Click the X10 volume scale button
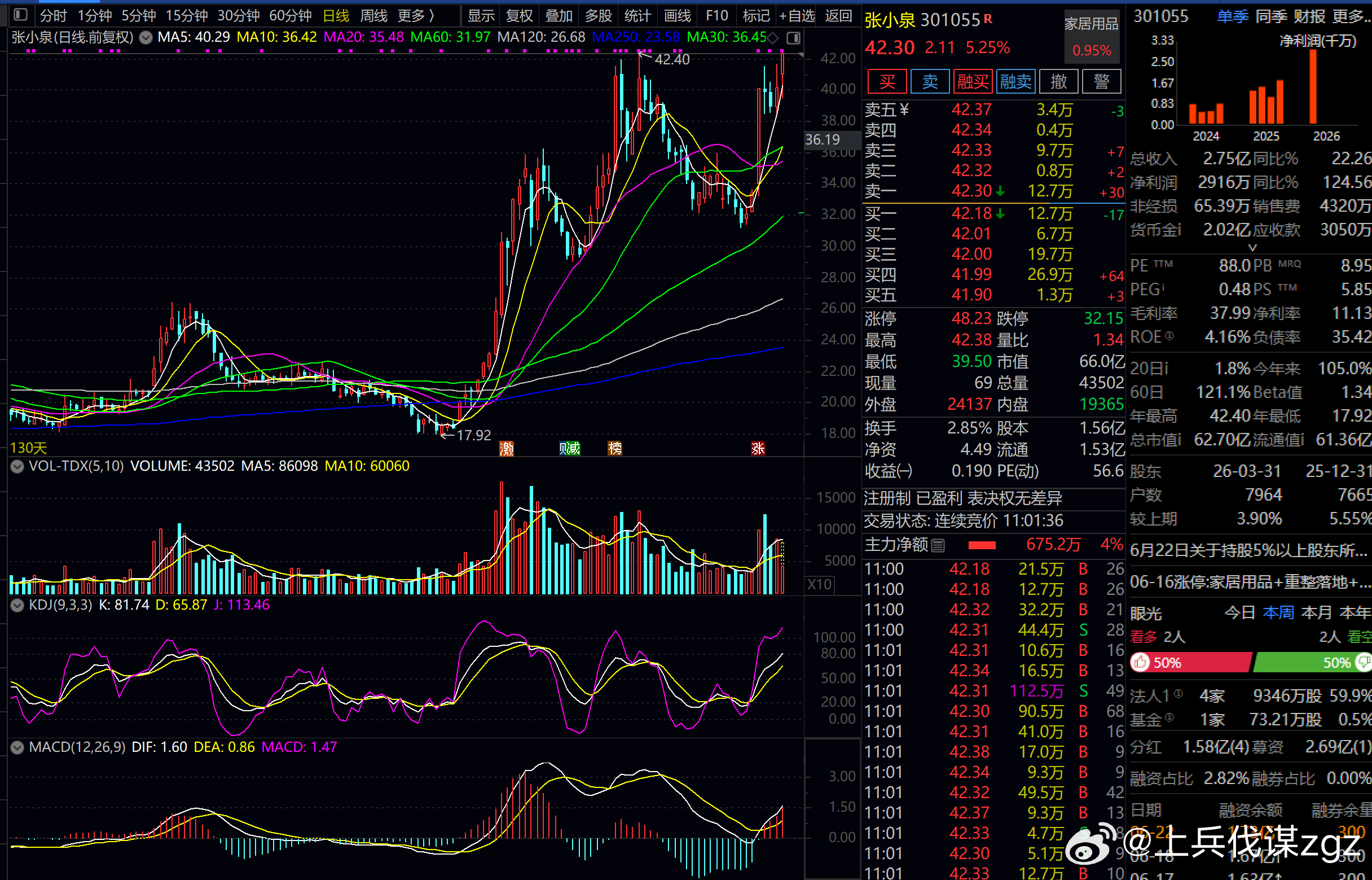The image size is (1372, 880). (x=820, y=584)
